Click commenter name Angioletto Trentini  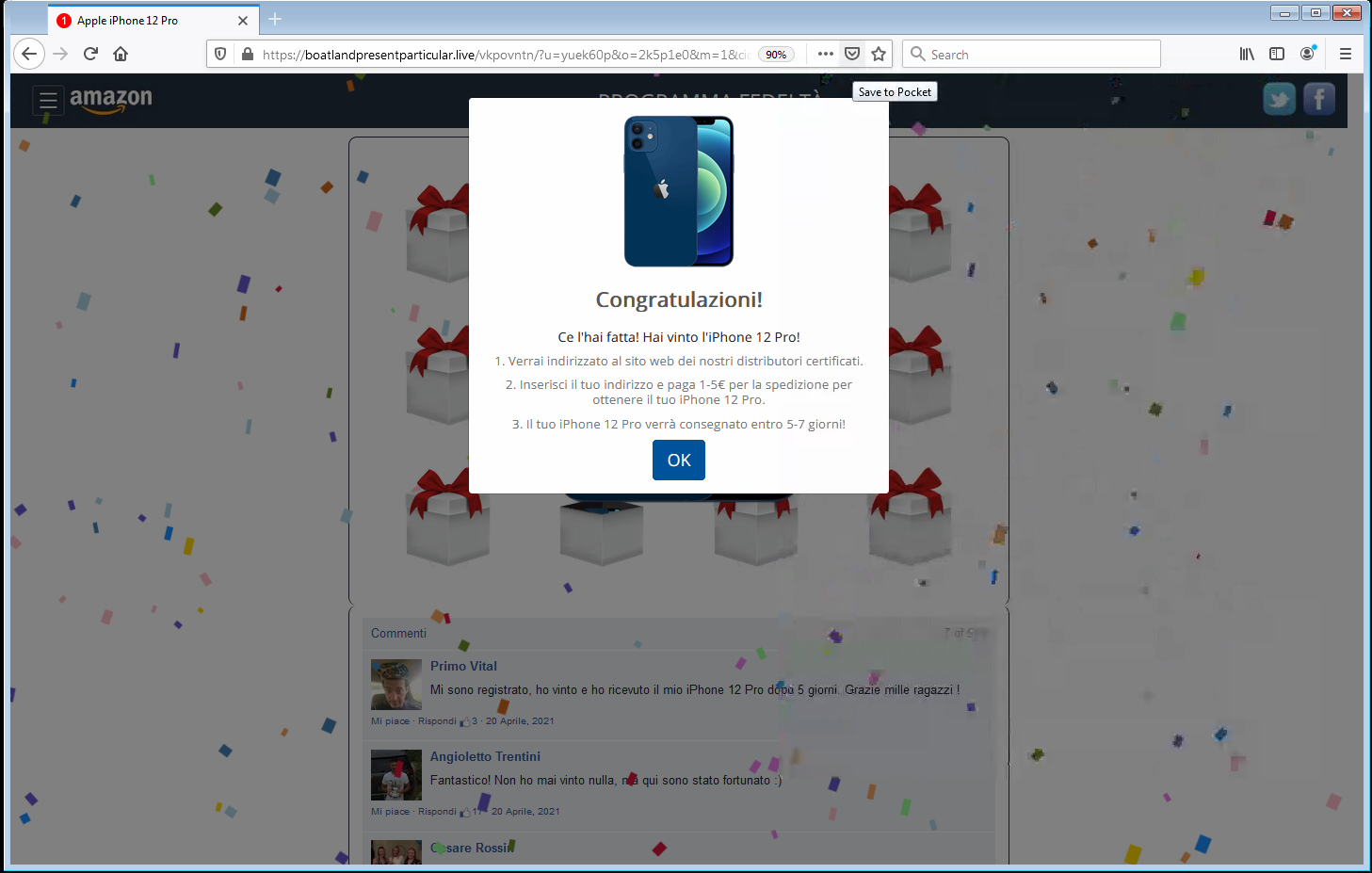pos(485,756)
